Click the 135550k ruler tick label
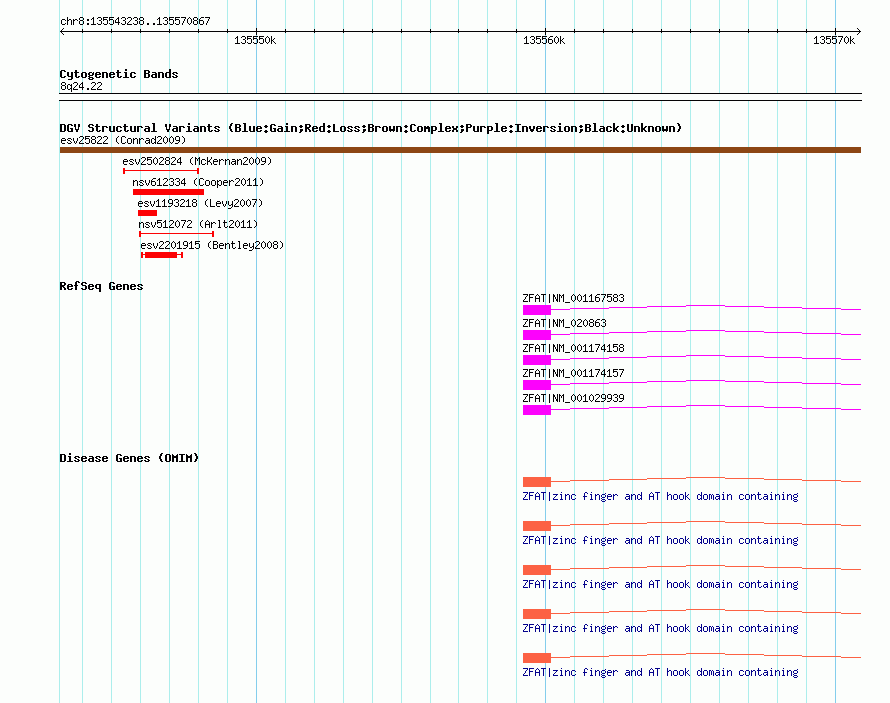 (x=255, y=40)
